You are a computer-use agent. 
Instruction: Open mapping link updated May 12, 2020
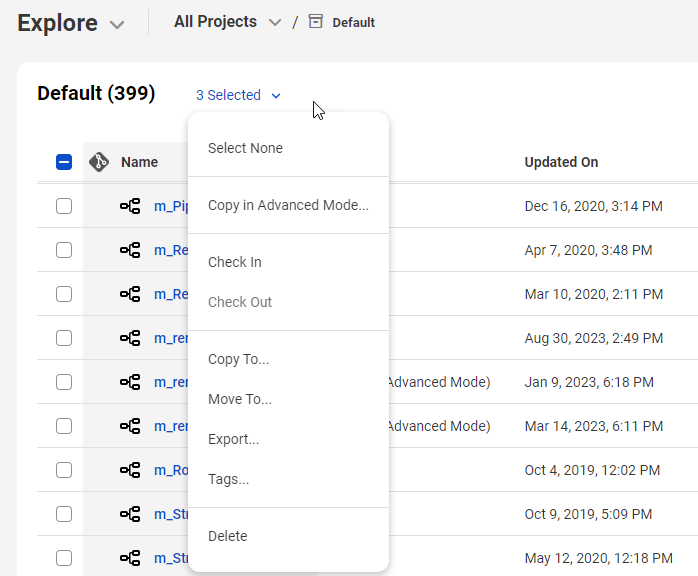point(171,558)
